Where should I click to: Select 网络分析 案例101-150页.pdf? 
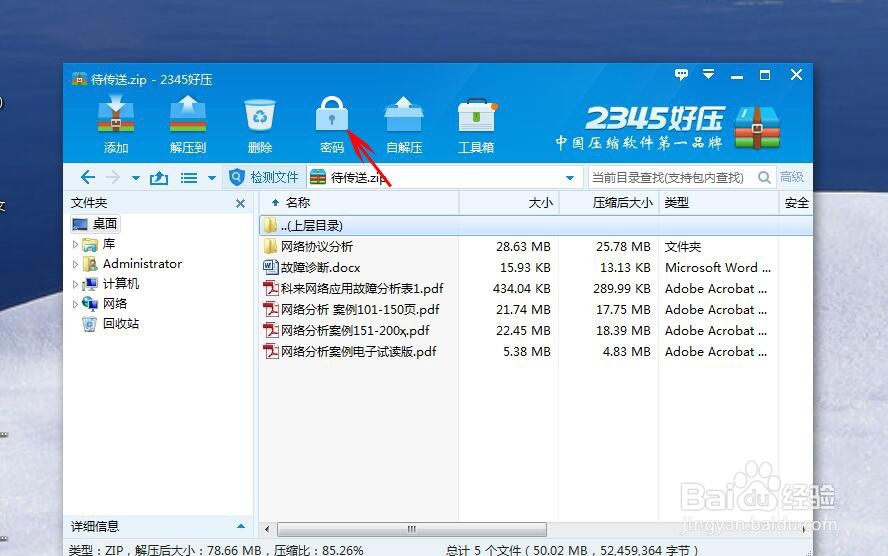point(536,309)
